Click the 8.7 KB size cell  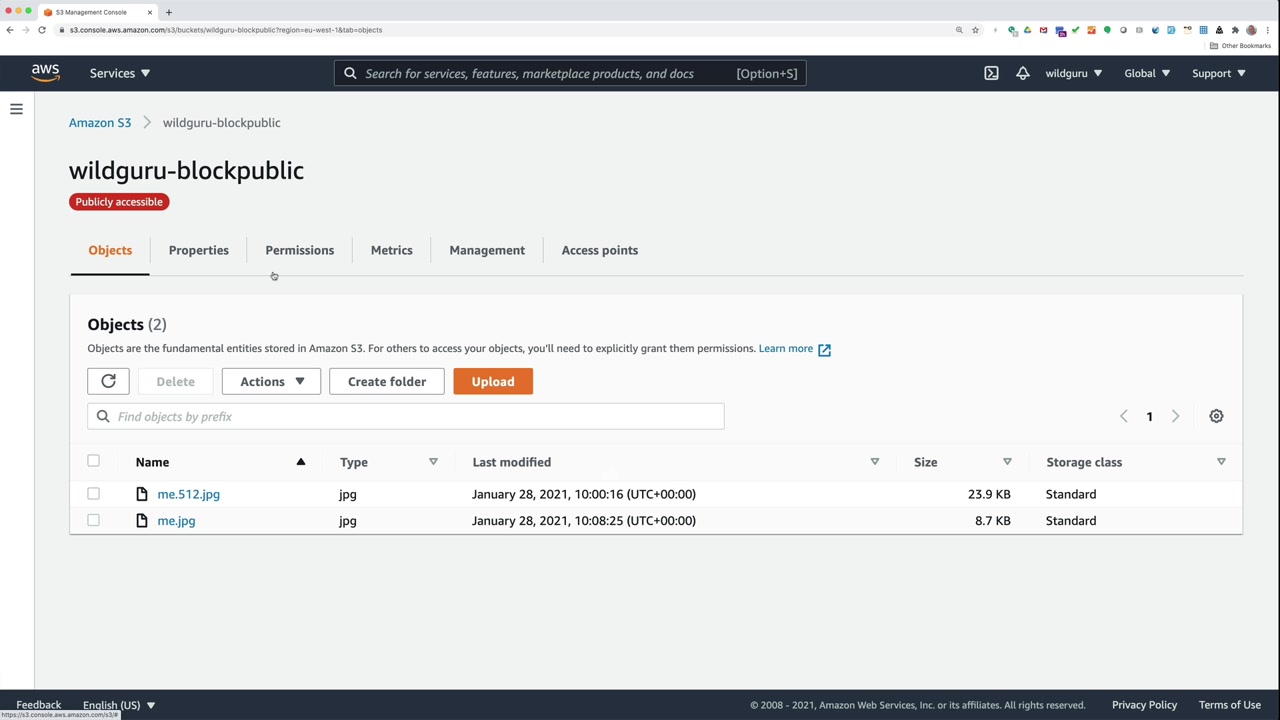992,521
